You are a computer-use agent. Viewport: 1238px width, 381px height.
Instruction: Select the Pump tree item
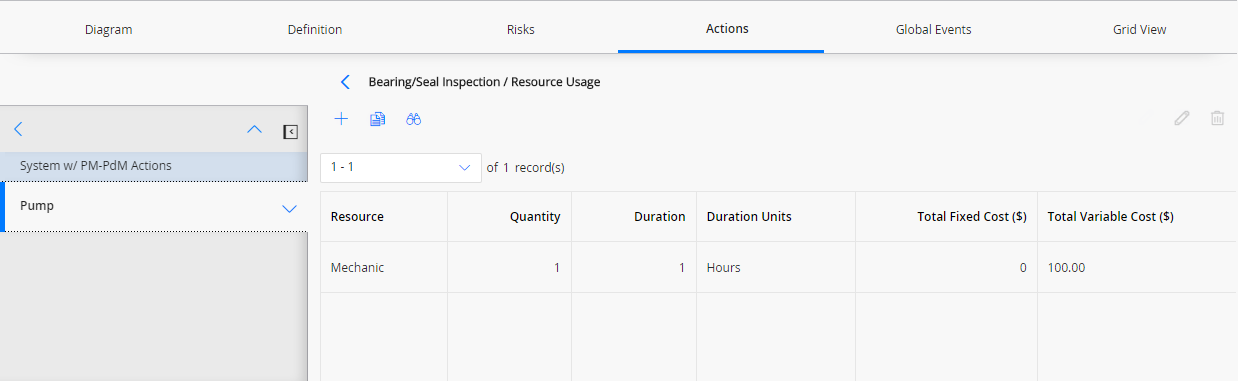point(153,207)
